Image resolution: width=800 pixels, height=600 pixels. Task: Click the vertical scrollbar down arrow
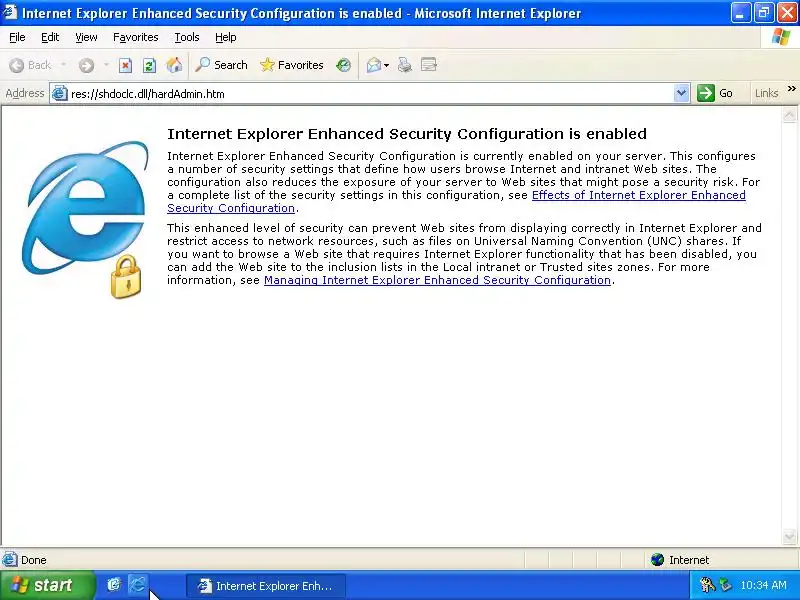(x=789, y=537)
